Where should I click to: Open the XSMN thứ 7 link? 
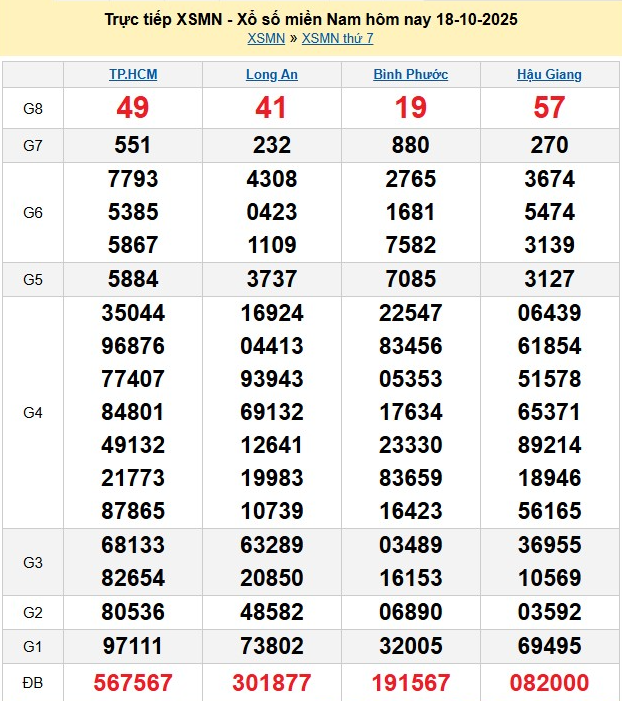337,38
